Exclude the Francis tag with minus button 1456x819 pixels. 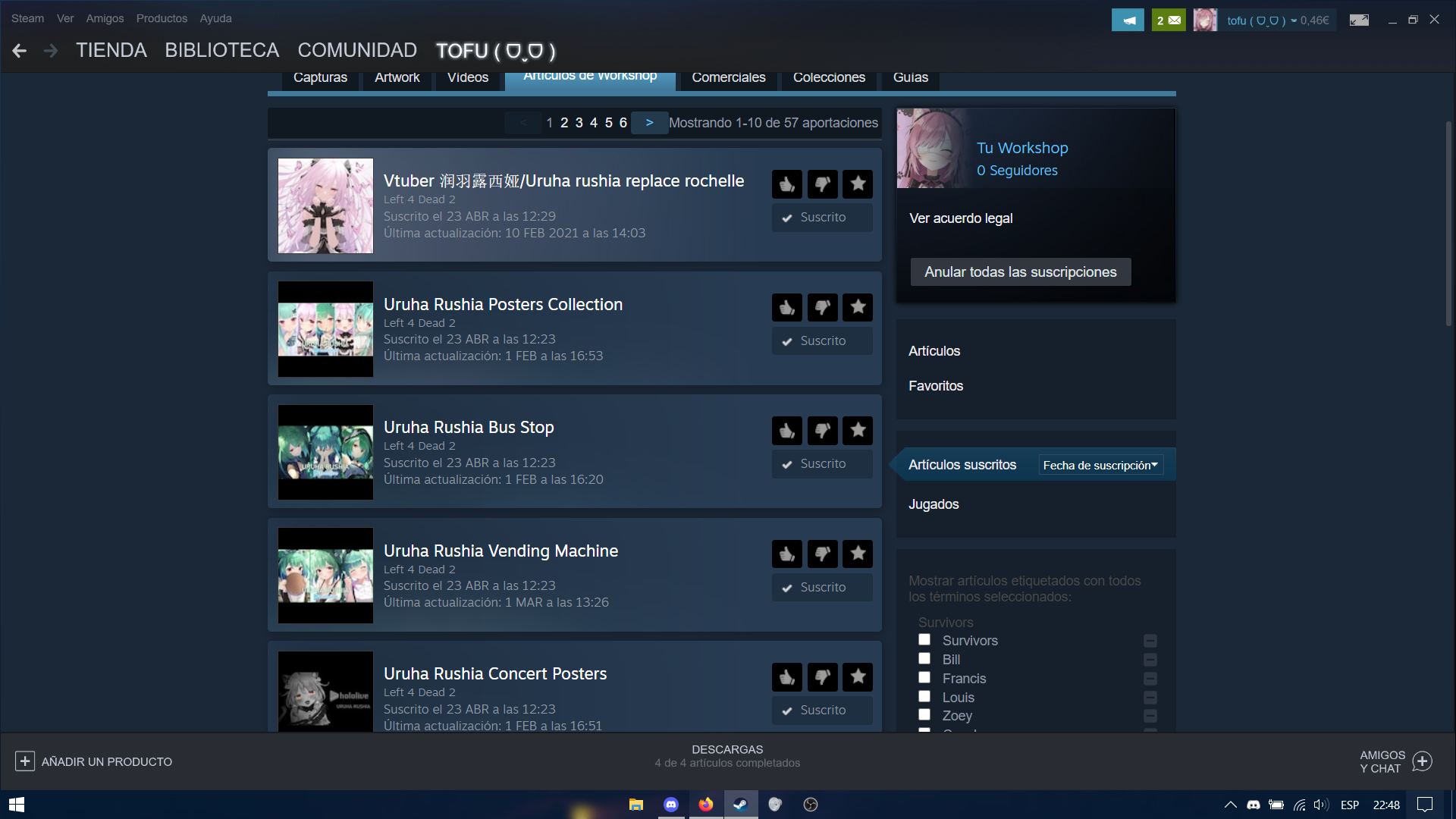click(1150, 679)
